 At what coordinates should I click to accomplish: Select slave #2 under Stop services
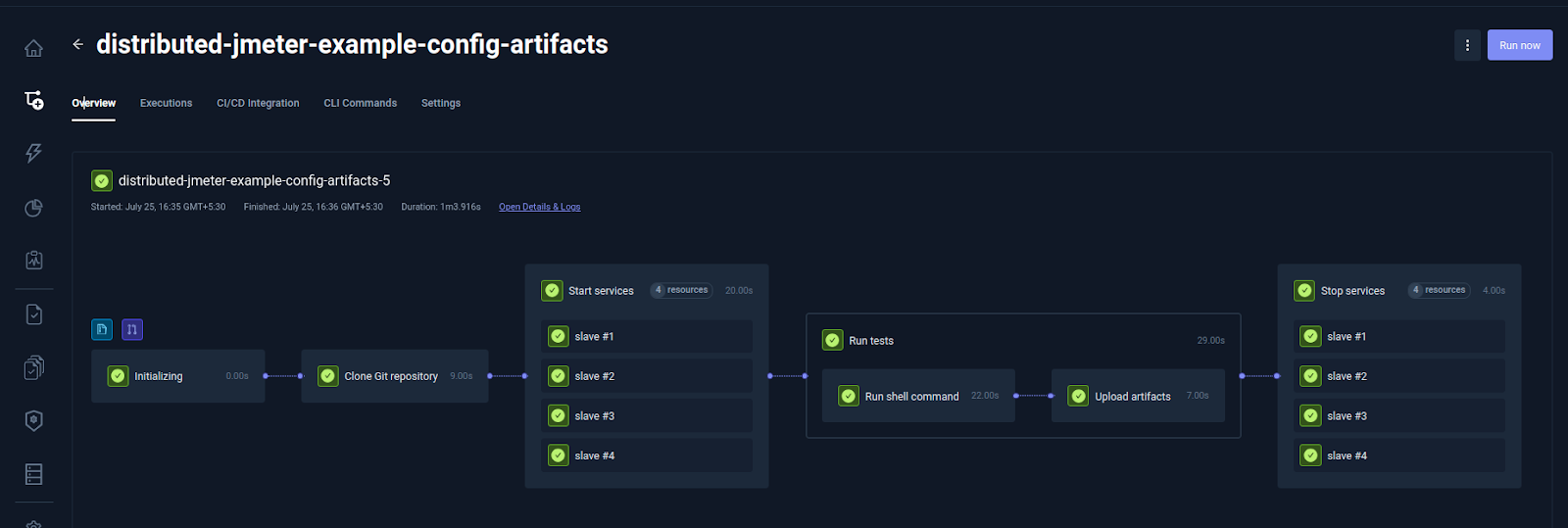[1399, 376]
